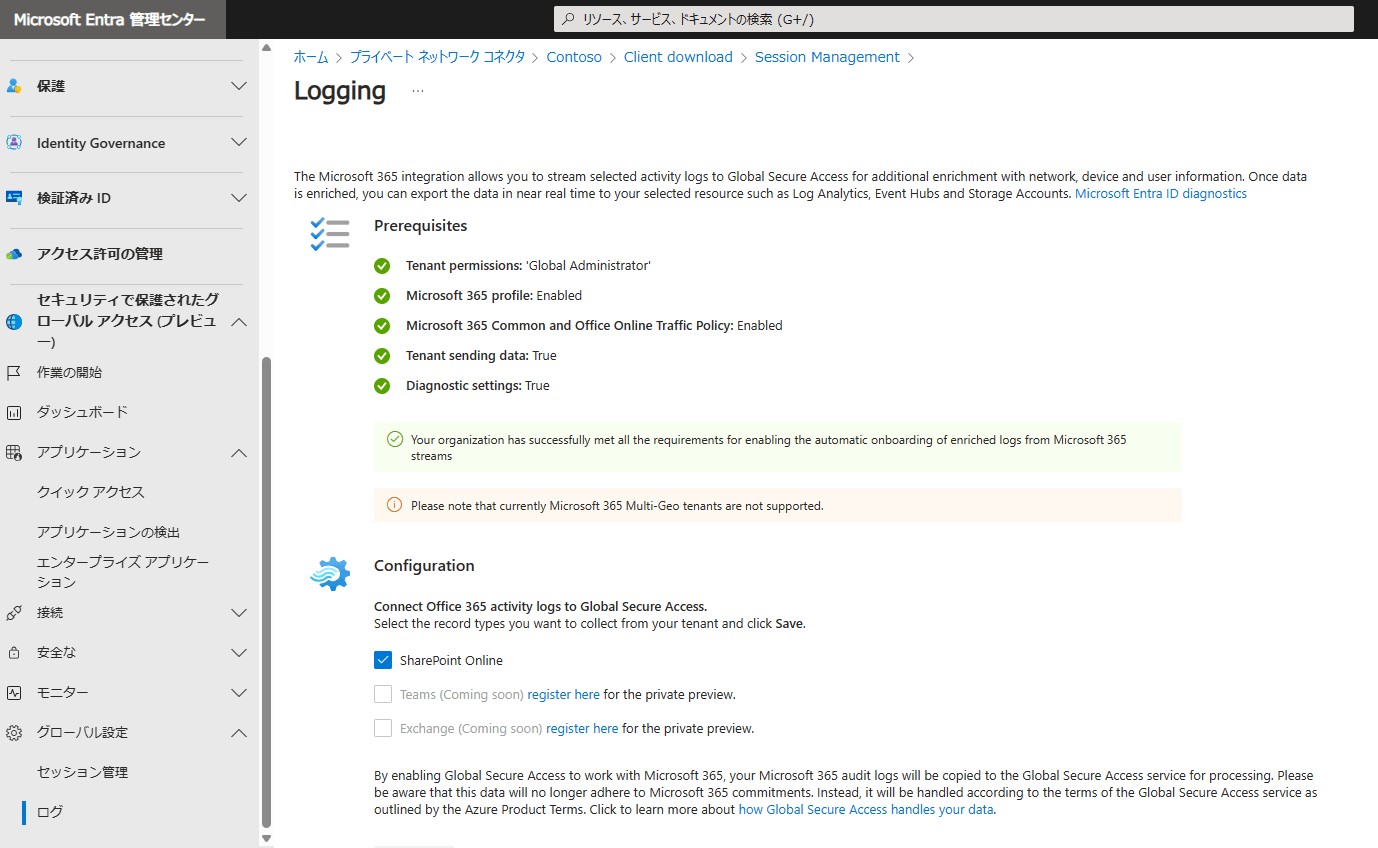This screenshot has width=1378, height=848.
Task: Open the Microsoft Entra ID diagnostics link
Action: [x=1161, y=194]
